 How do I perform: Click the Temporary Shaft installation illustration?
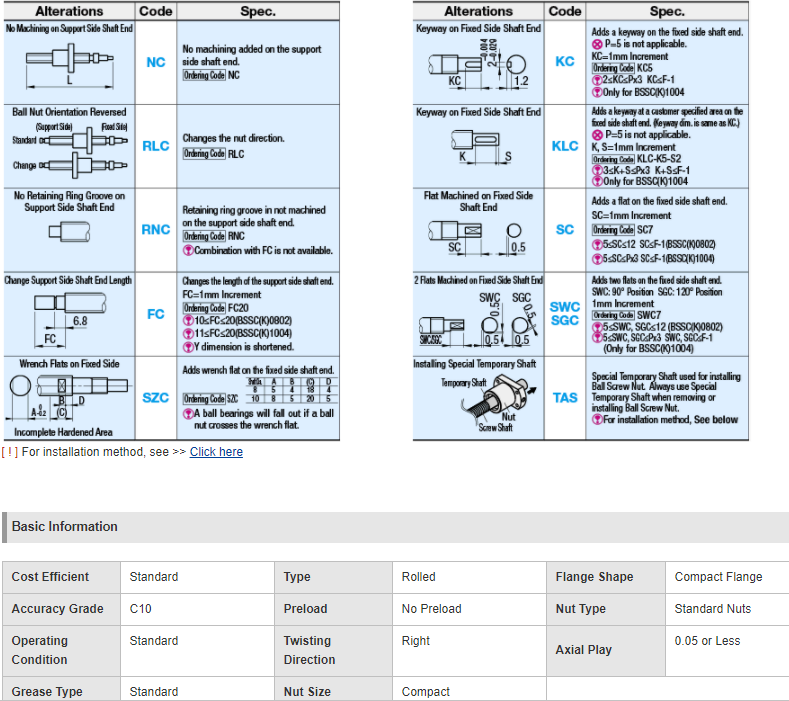(488, 404)
